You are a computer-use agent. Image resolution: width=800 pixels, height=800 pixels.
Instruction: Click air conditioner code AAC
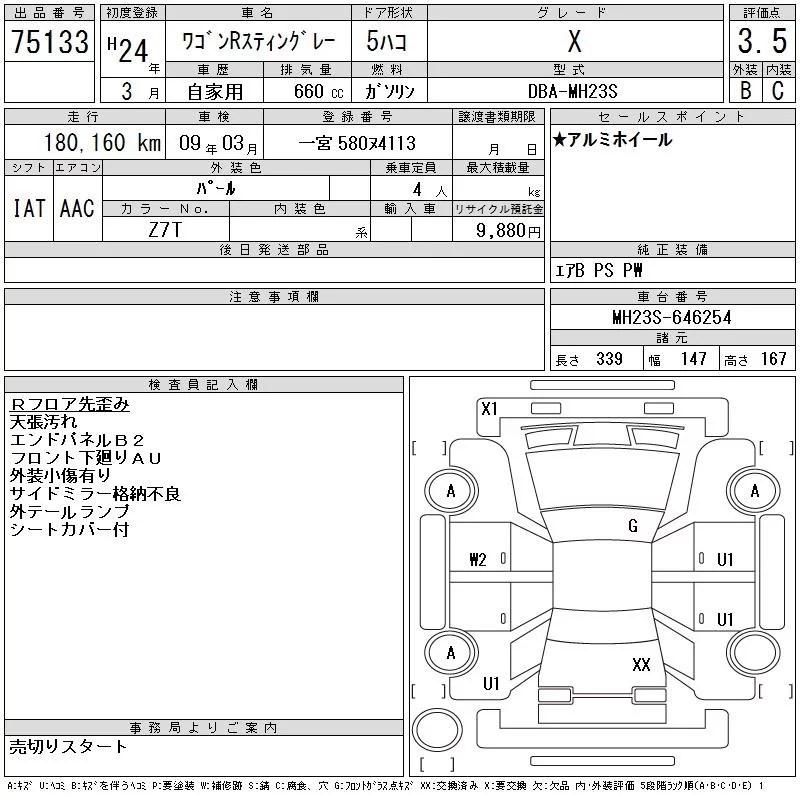click(77, 208)
